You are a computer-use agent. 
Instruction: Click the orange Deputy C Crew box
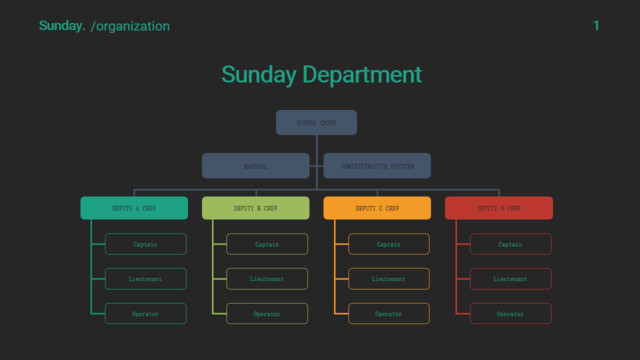tap(377, 208)
